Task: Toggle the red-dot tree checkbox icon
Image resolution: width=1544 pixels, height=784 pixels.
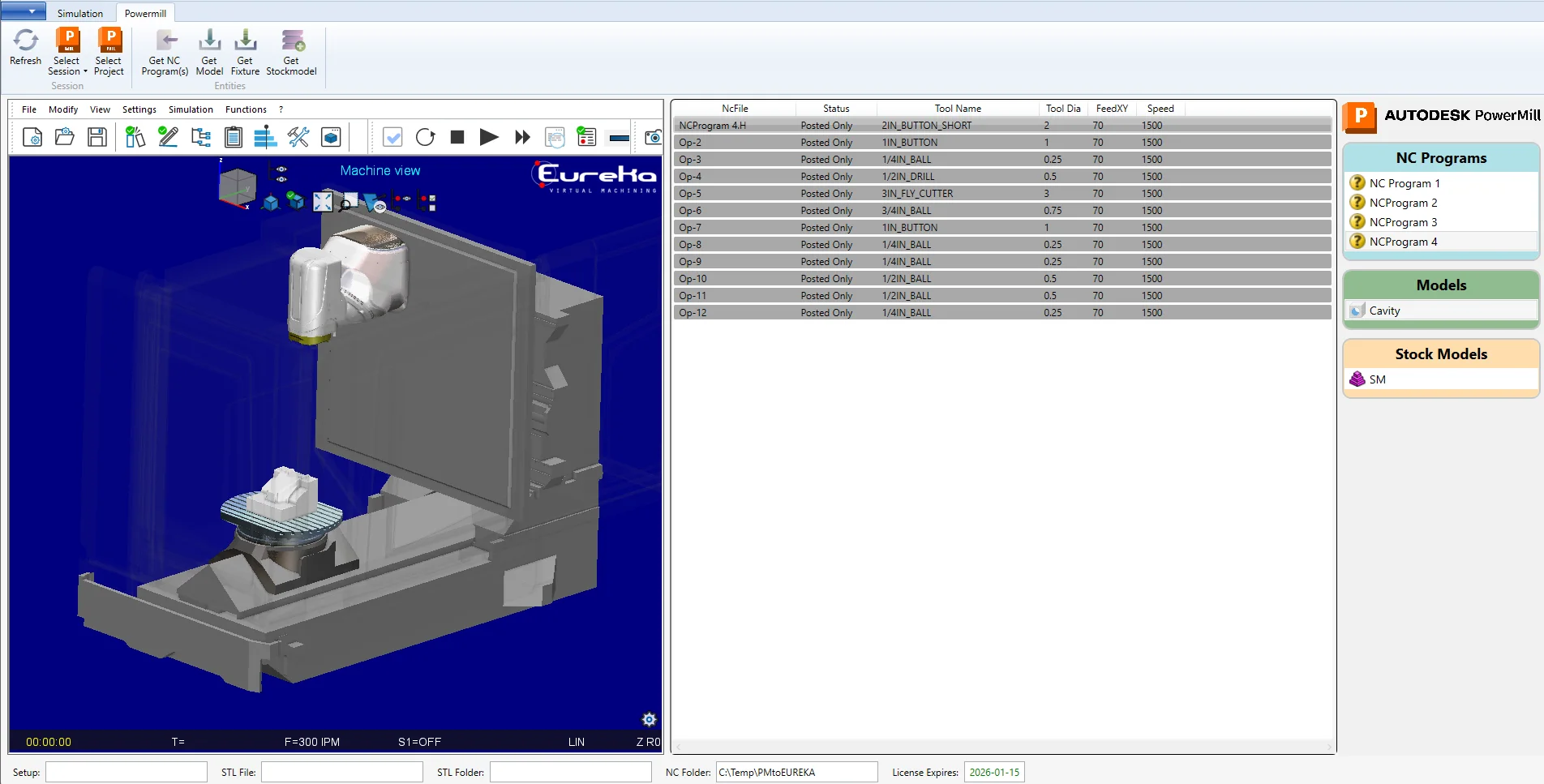Action: (x=427, y=202)
